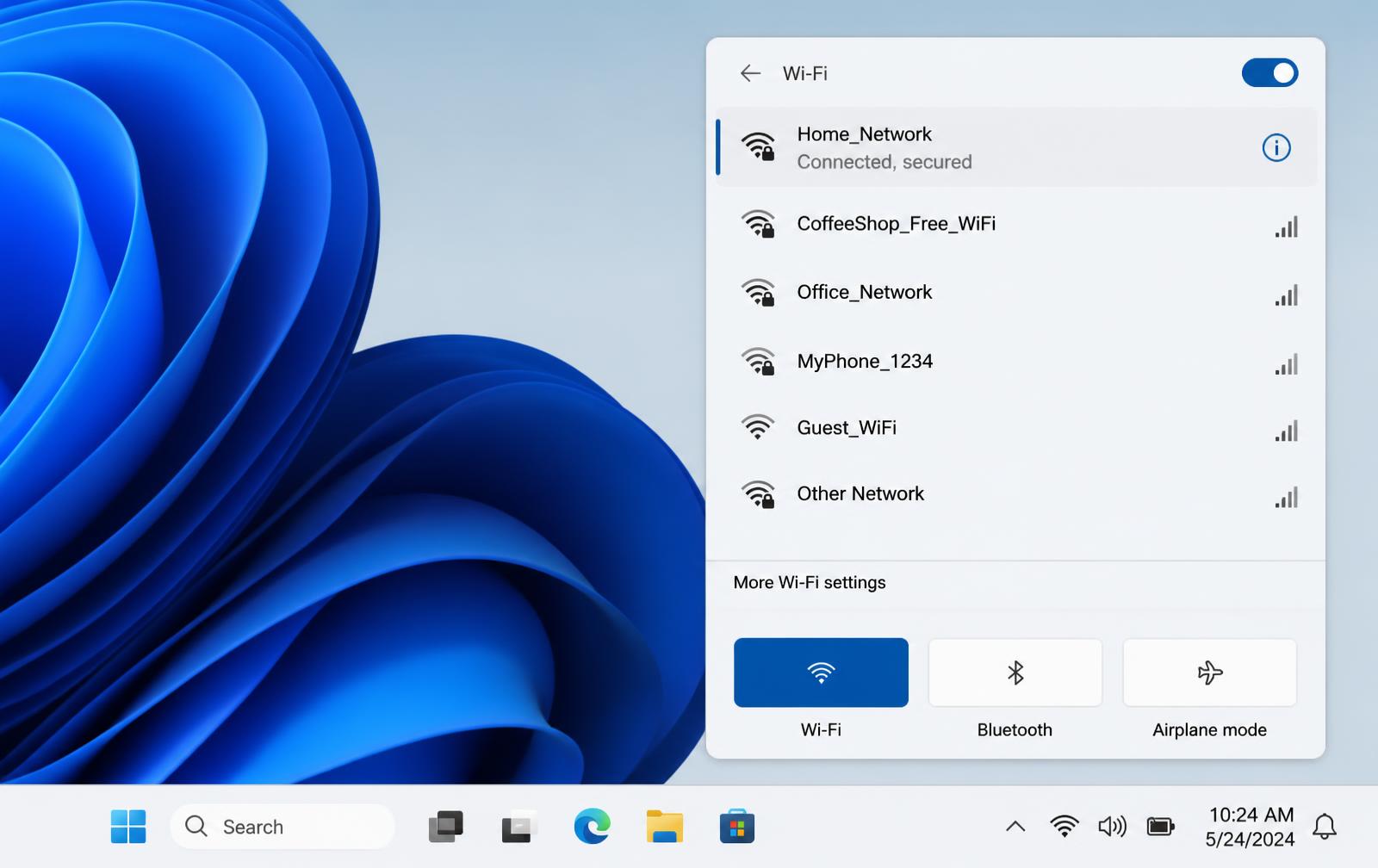Connect to Guest_WiFi open network
This screenshot has width=1378, height=868.
pos(1016,428)
